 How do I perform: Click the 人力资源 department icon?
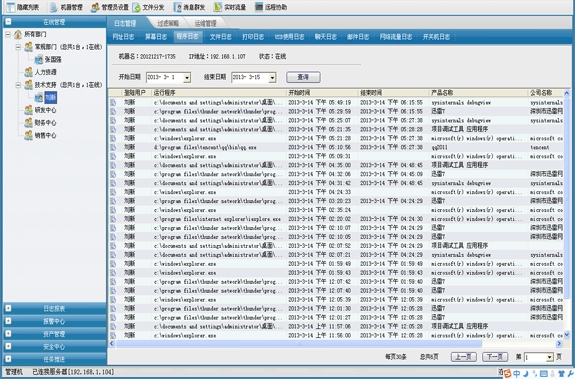28,72
